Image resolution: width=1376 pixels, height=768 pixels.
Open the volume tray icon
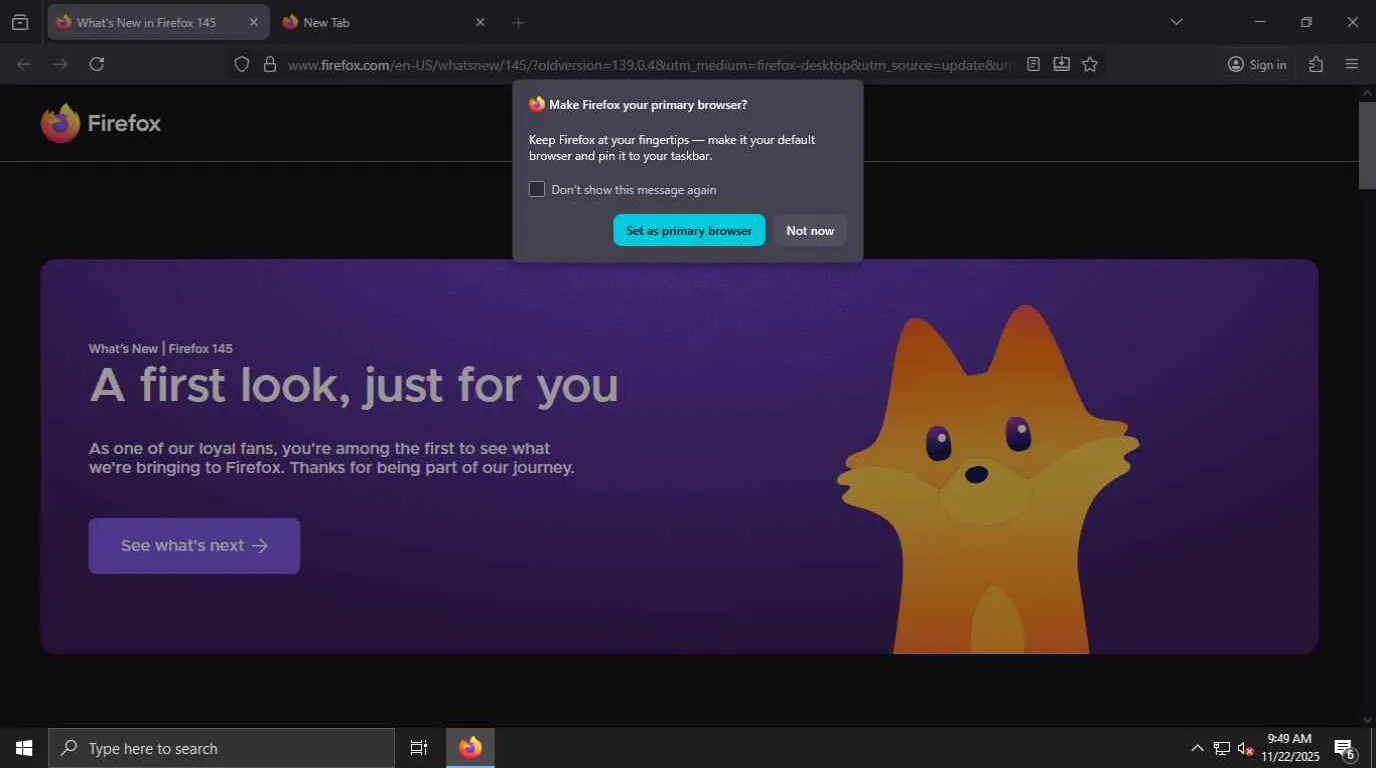pyautogui.click(x=1245, y=748)
